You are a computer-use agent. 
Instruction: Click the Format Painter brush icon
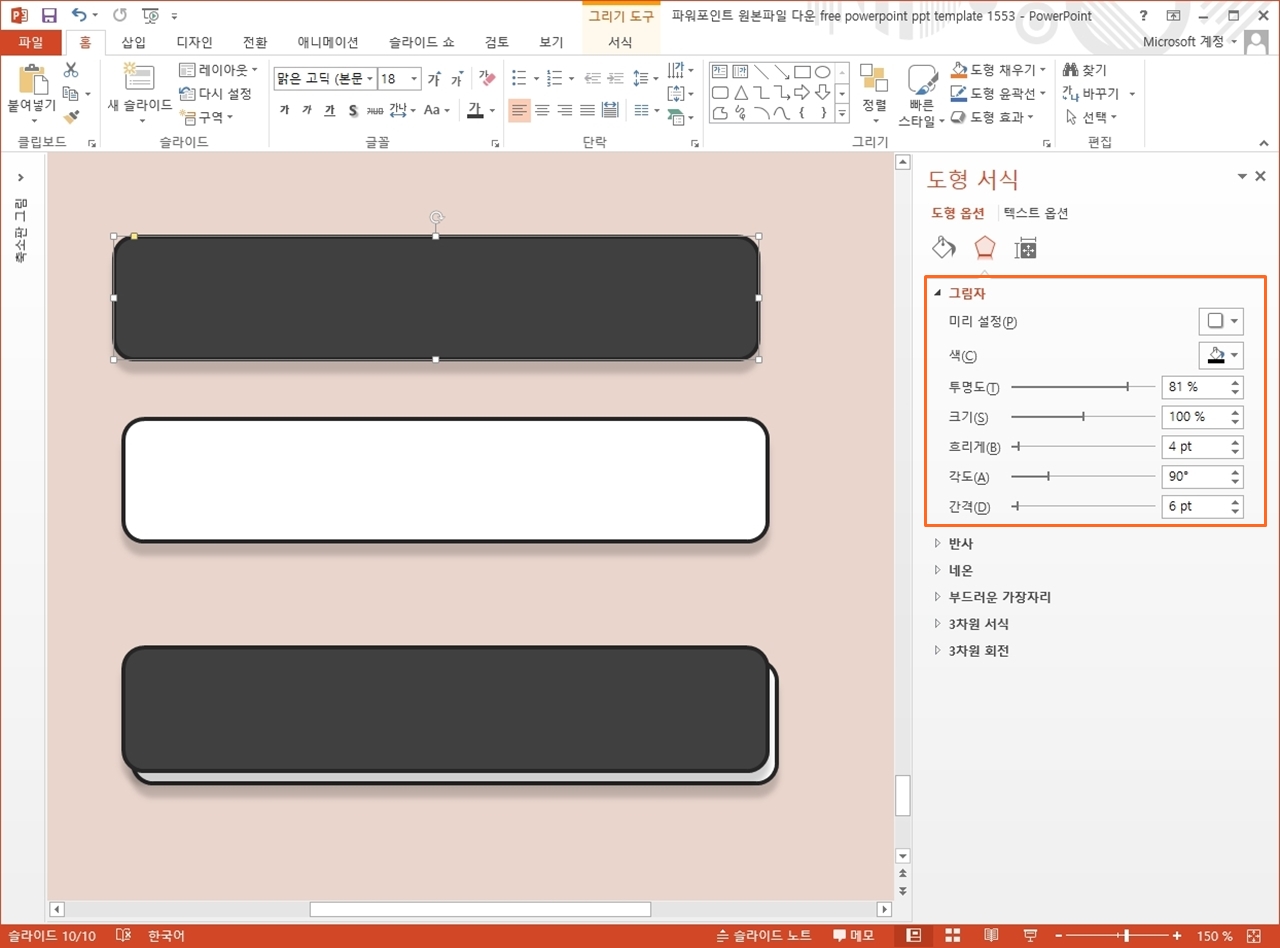(x=70, y=118)
